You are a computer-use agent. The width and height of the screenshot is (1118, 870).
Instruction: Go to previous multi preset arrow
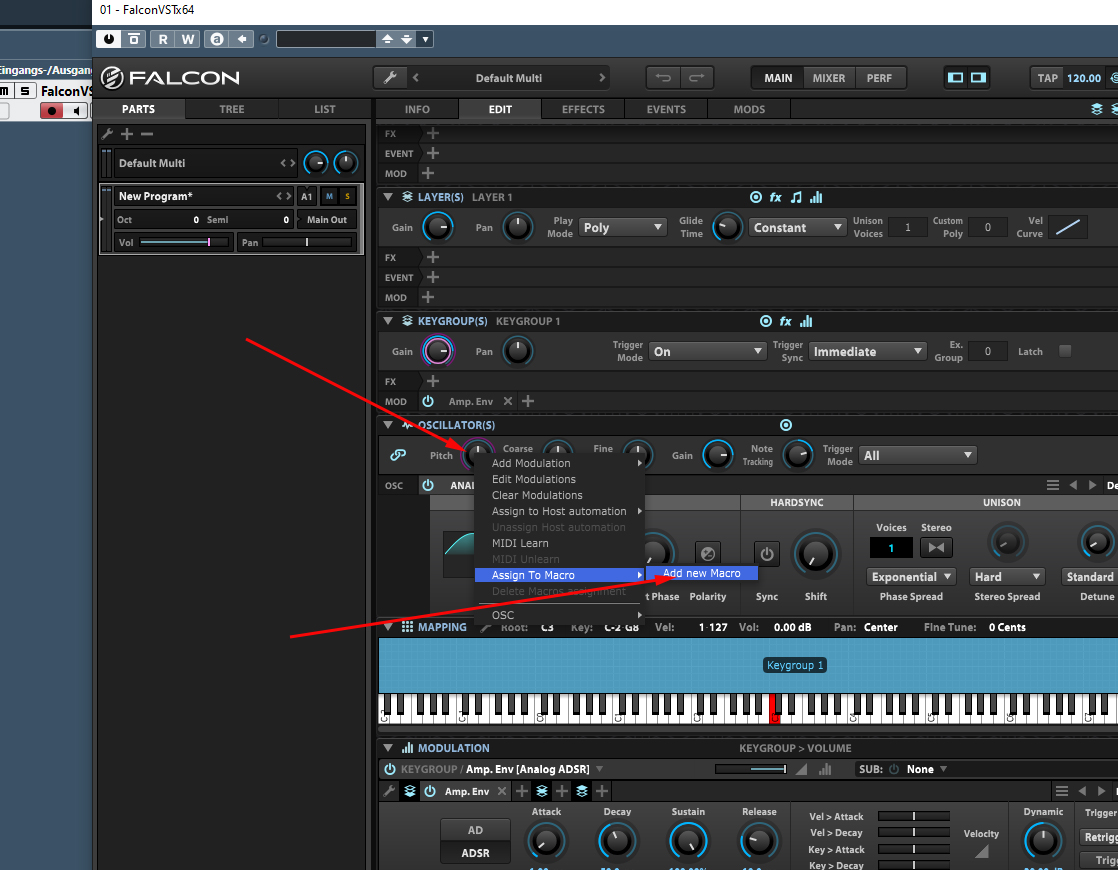[x=416, y=78]
